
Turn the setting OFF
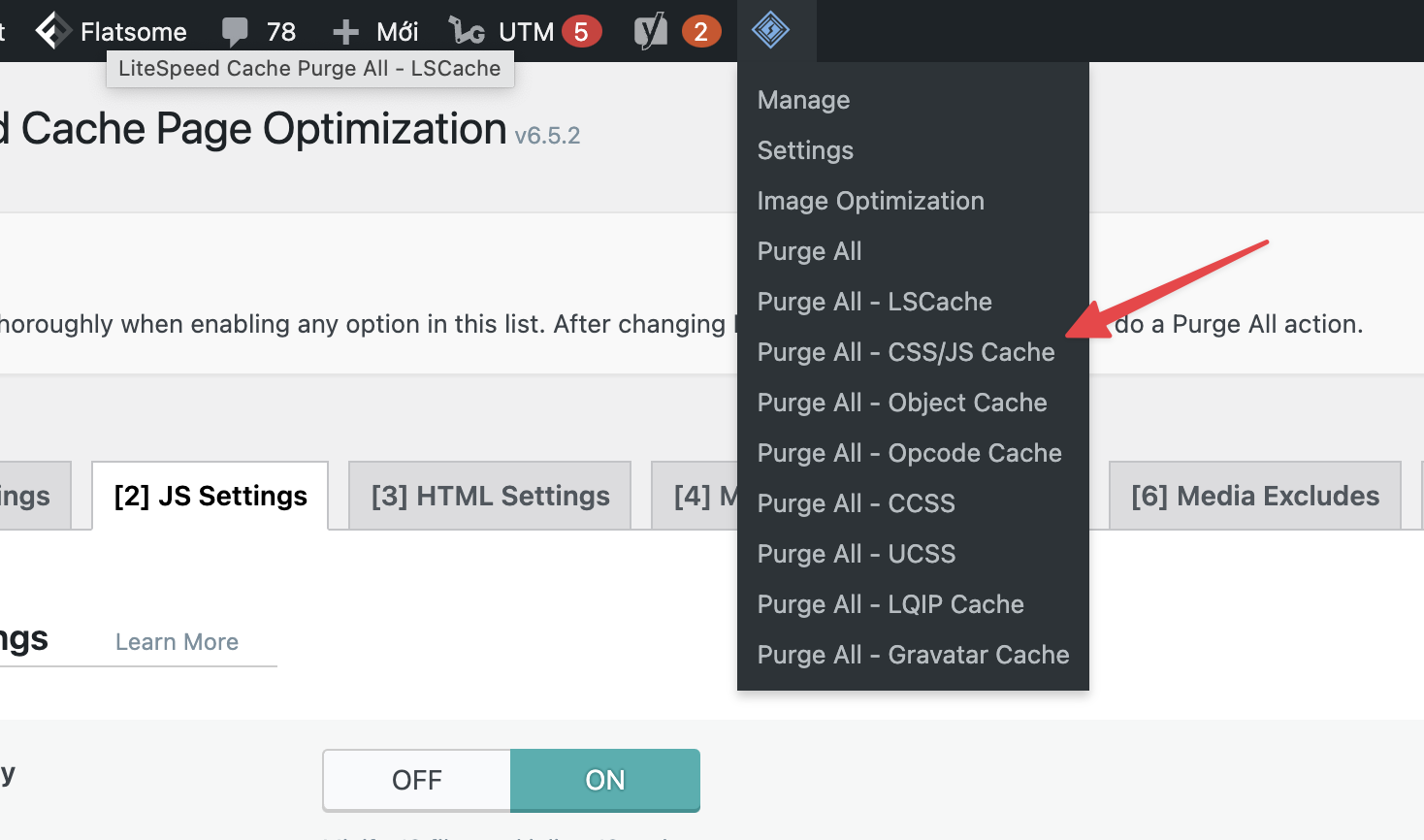click(x=416, y=780)
